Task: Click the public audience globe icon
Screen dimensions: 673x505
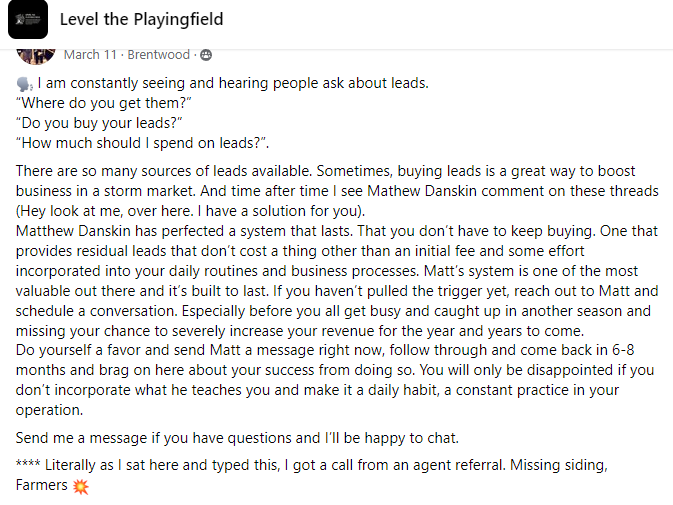Action: pos(206,55)
